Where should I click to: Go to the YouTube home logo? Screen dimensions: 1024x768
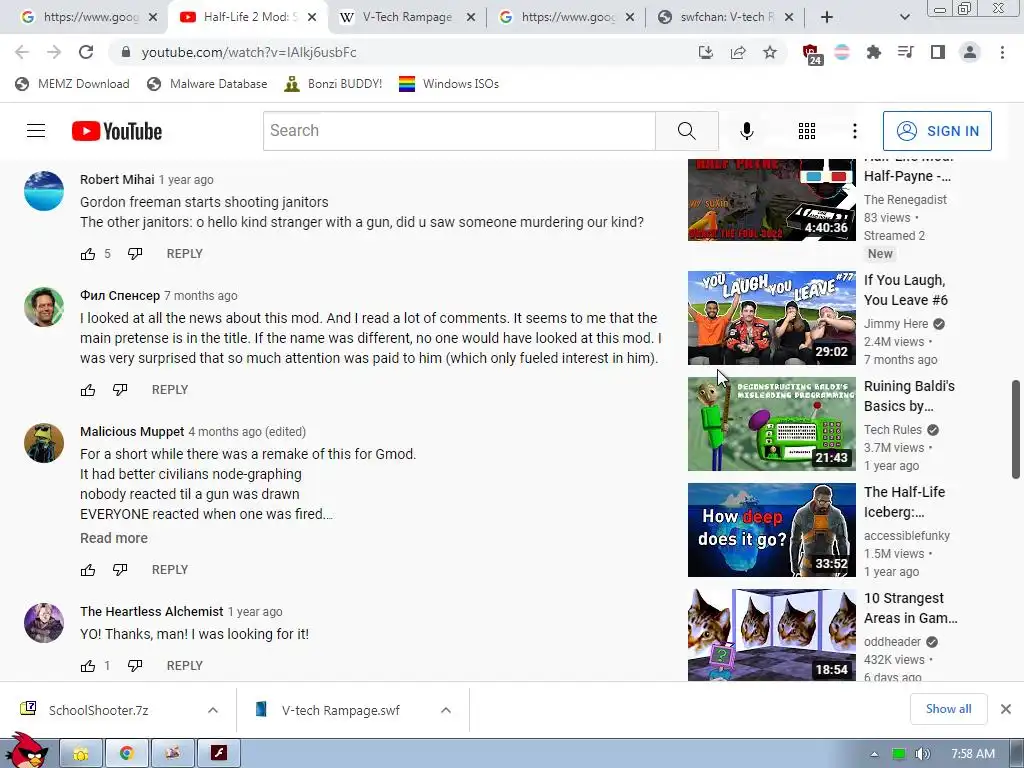click(x=117, y=131)
